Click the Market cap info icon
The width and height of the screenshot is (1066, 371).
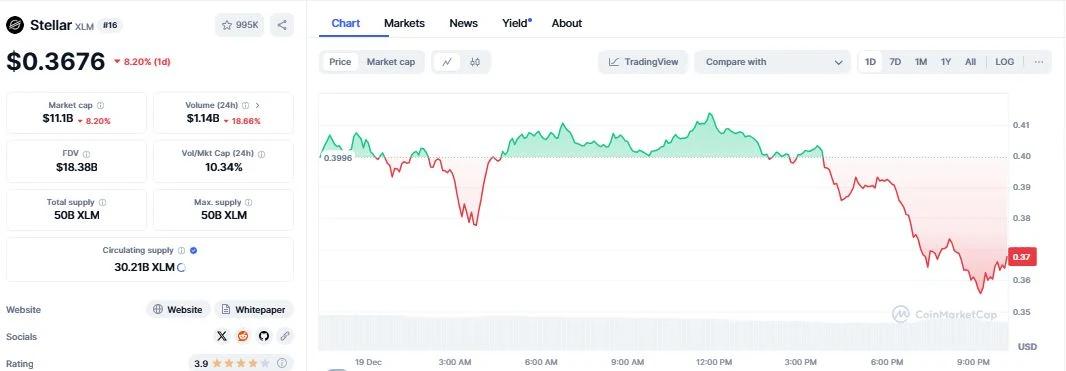point(101,105)
